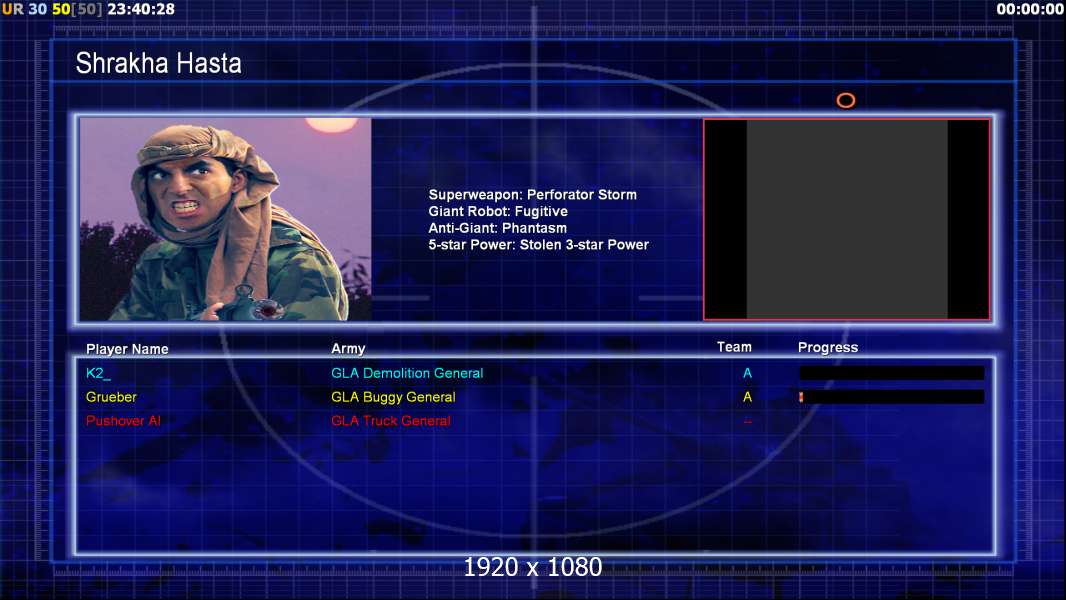Click Grueber's loading progress bar
The image size is (1066, 600).
pyautogui.click(x=891, y=397)
